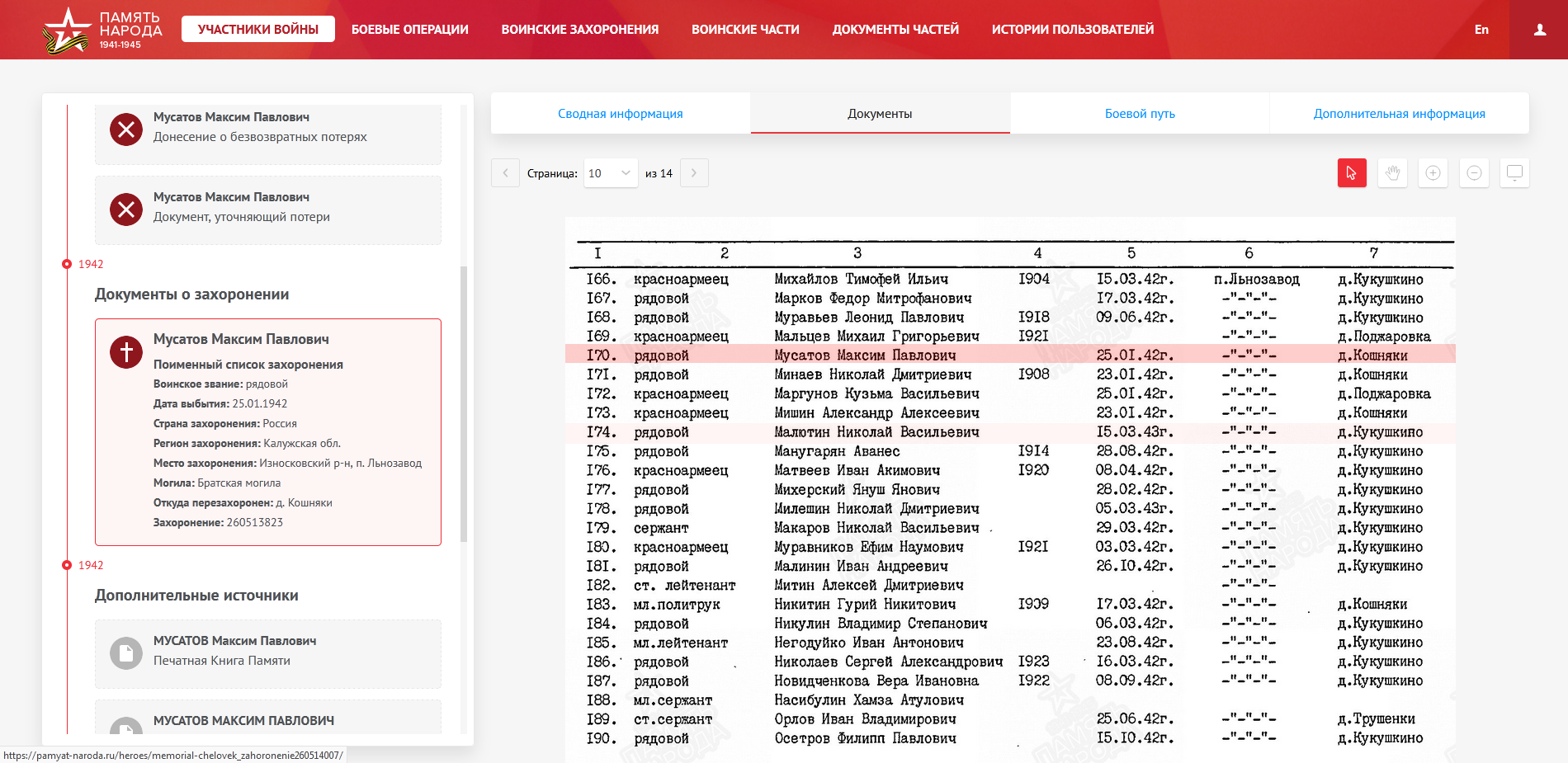
Task: Zoom in on the document
Action: 1433,173
